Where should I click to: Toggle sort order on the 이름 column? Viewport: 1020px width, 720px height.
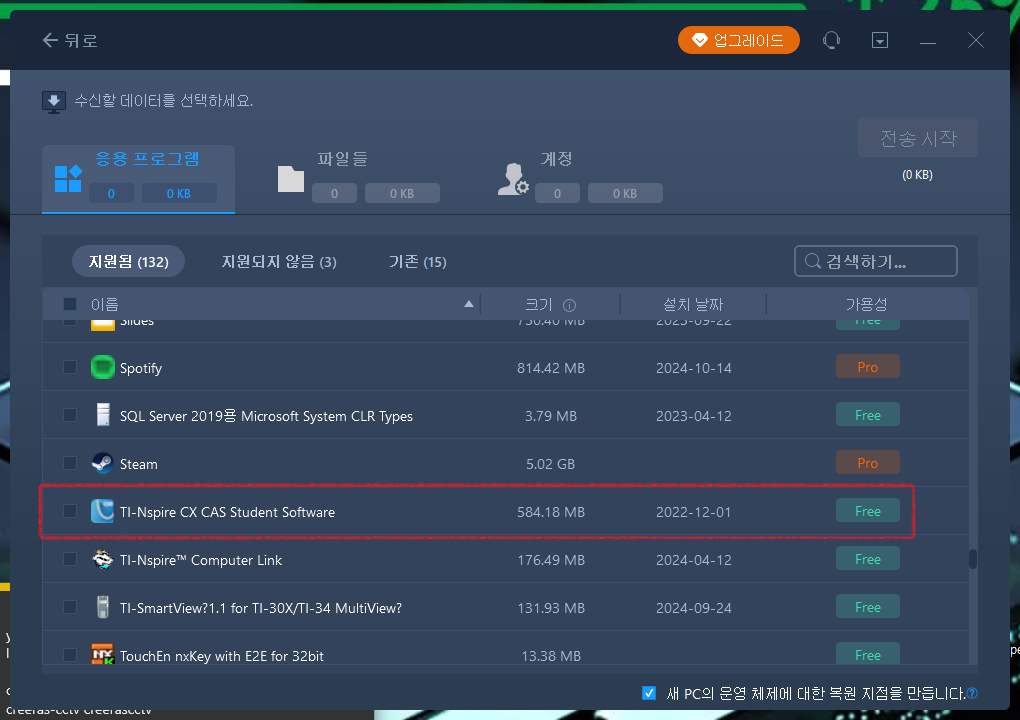click(x=467, y=304)
